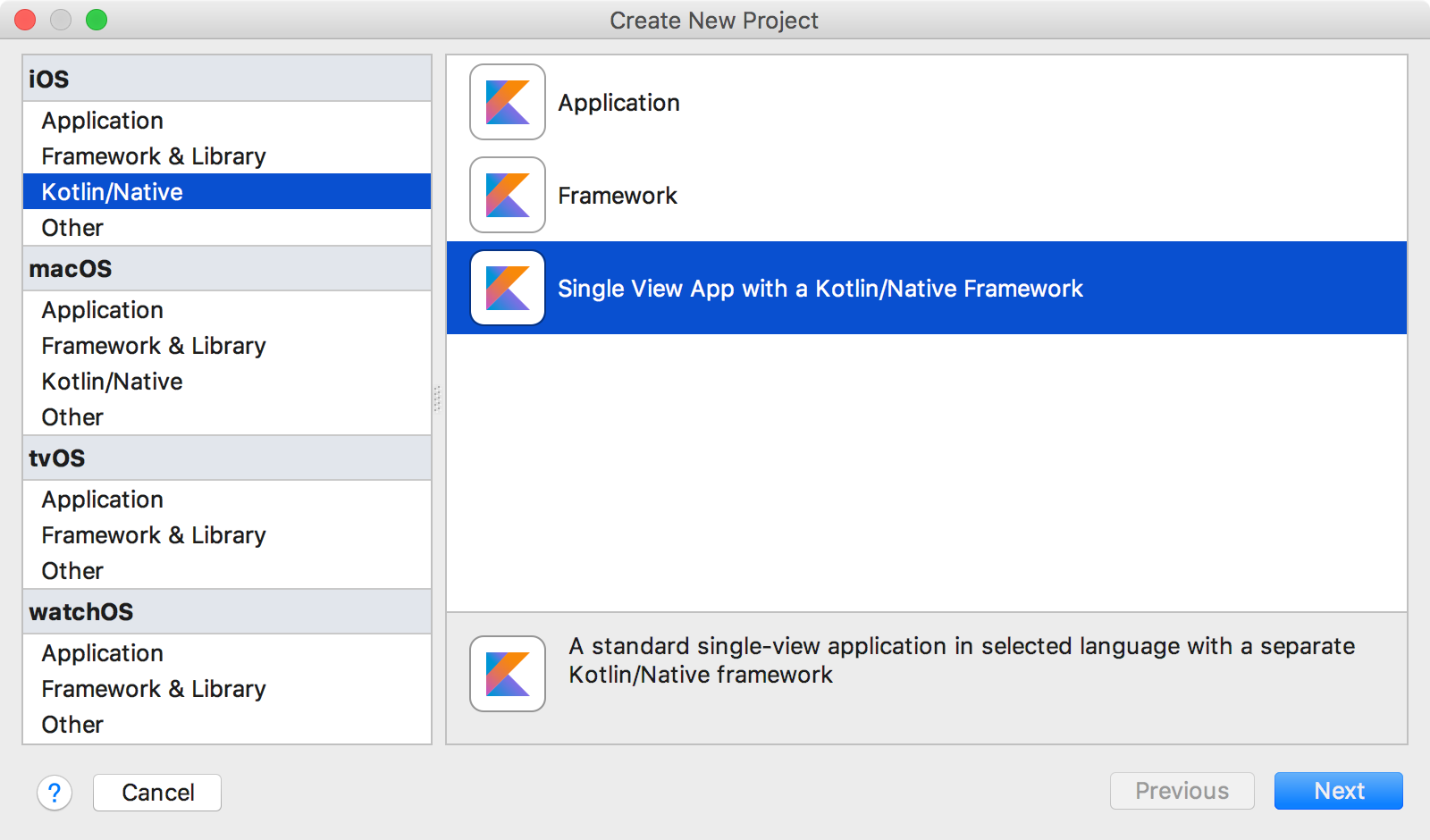Image resolution: width=1430 pixels, height=840 pixels.
Task: Select Framework & Library under macOS
Action: coord(153,346)
